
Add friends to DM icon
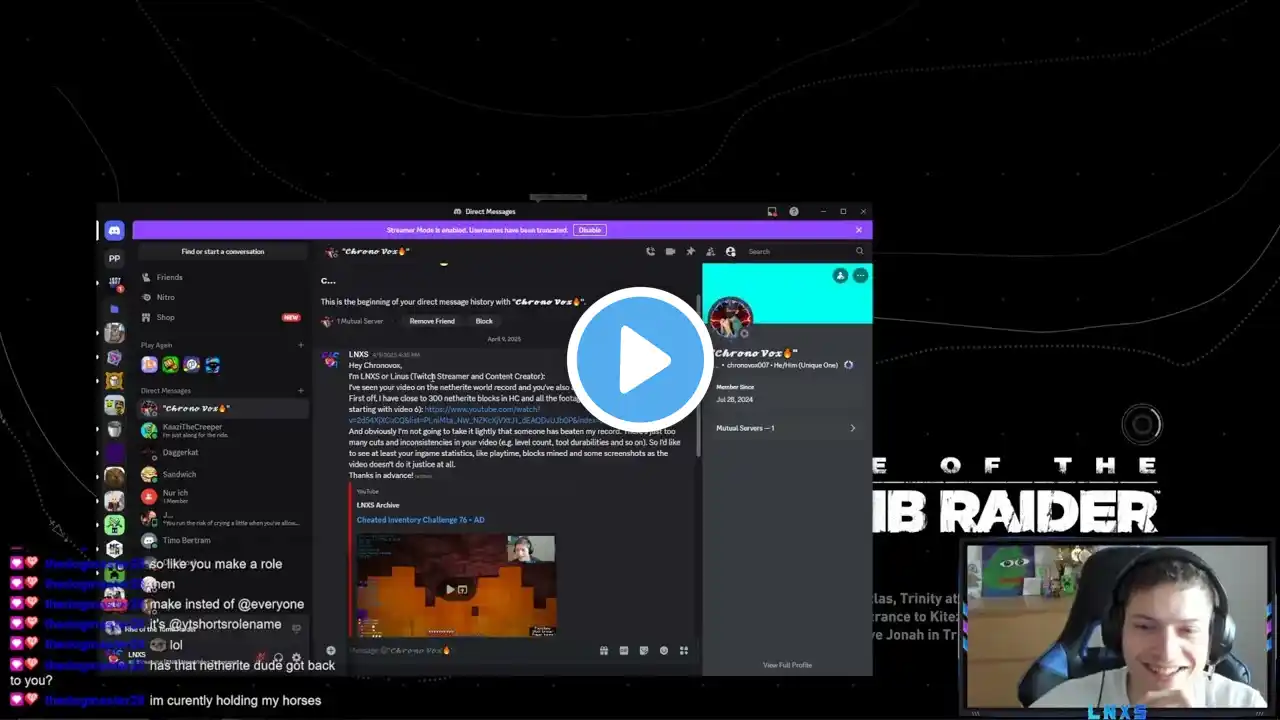click(x=710, y=252)
